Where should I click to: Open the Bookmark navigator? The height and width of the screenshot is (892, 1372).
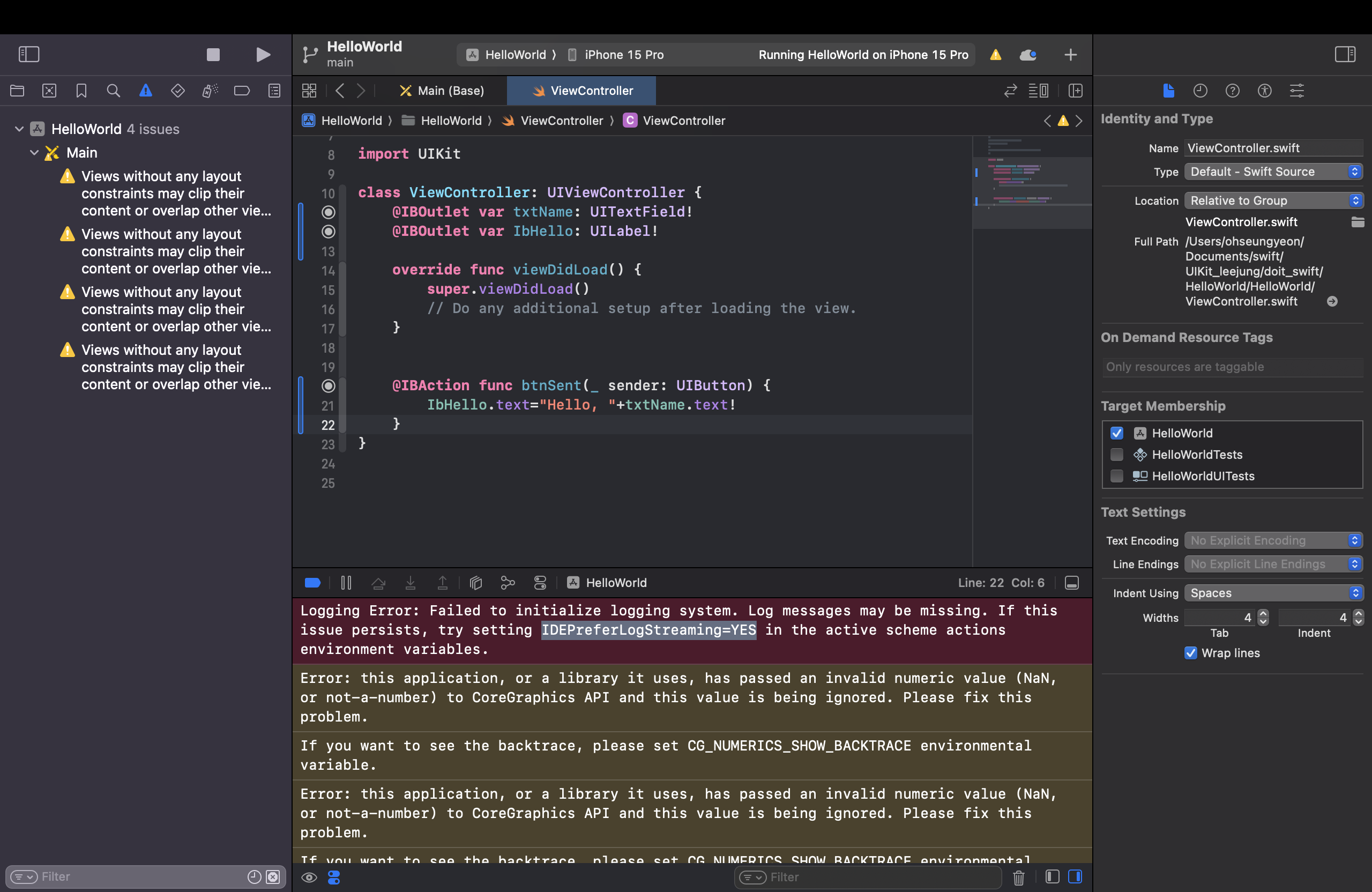(x=81, y=91)
